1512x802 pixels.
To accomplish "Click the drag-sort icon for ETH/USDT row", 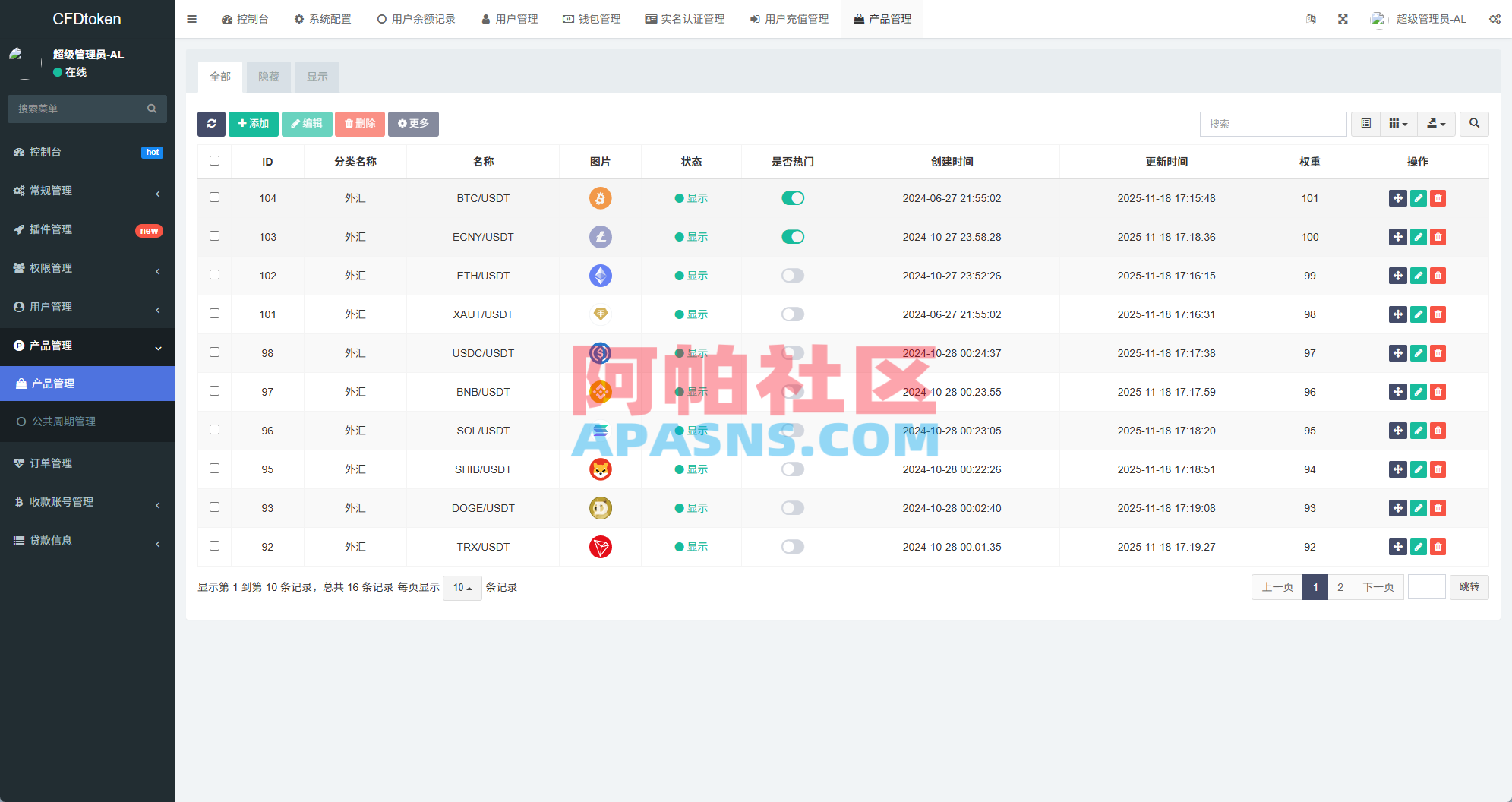I will [x=1397, y=276].
